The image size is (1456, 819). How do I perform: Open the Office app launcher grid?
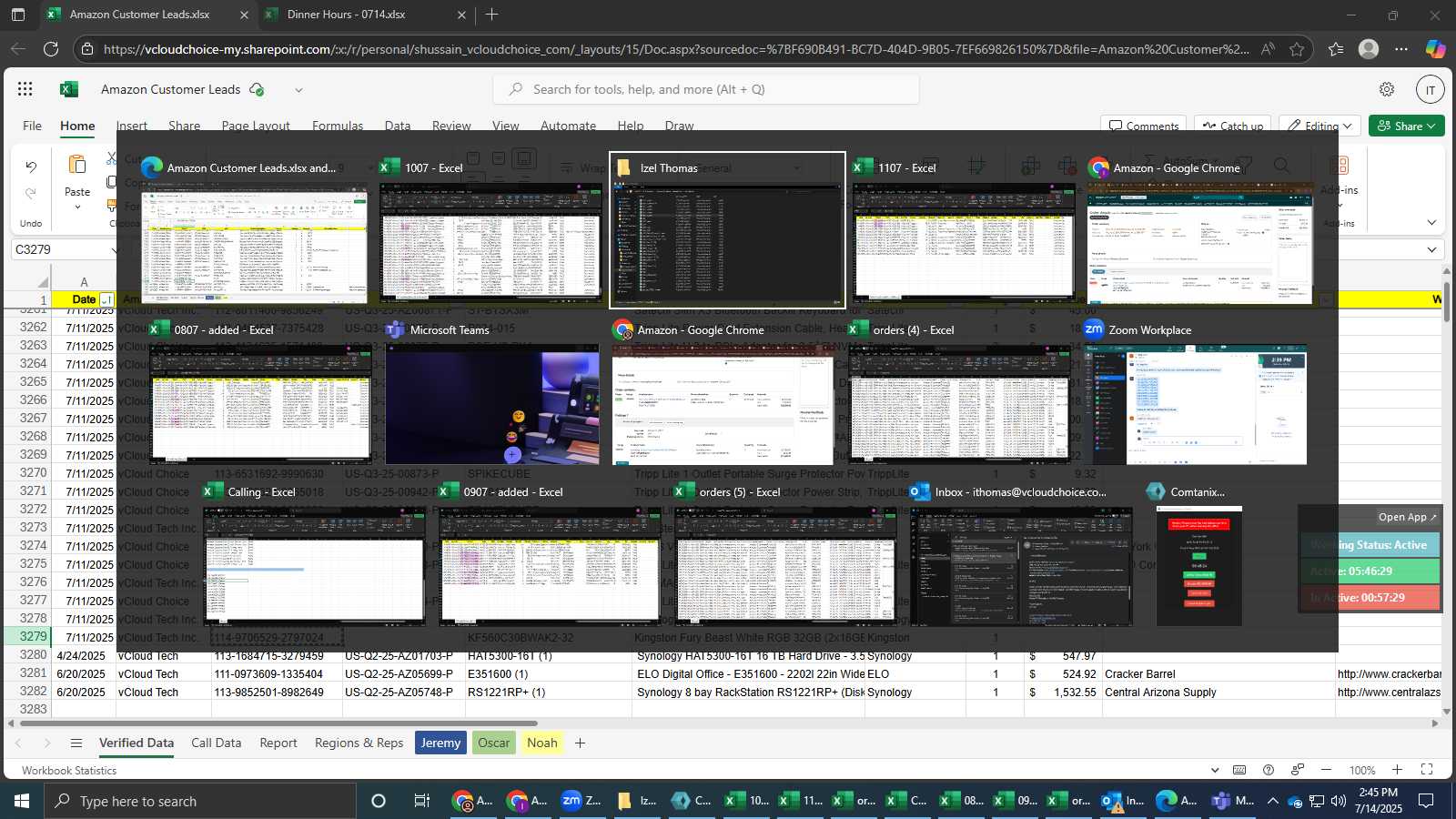click(25, 89)
